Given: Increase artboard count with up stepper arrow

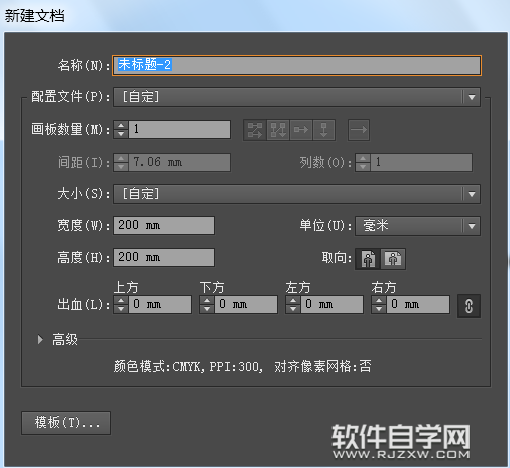Looking at the screenshot, I should pyautogui.click(x=121, y=125).
